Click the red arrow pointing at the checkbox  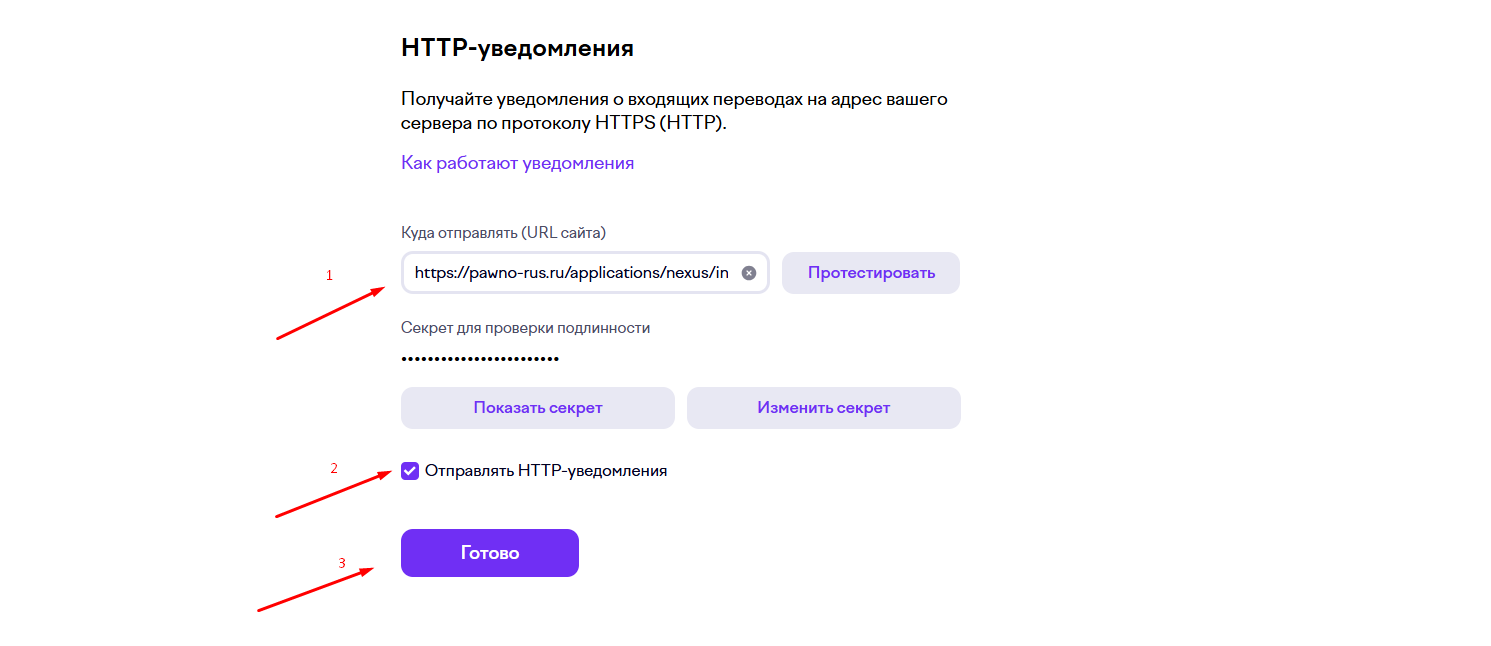tap(333, 494)
